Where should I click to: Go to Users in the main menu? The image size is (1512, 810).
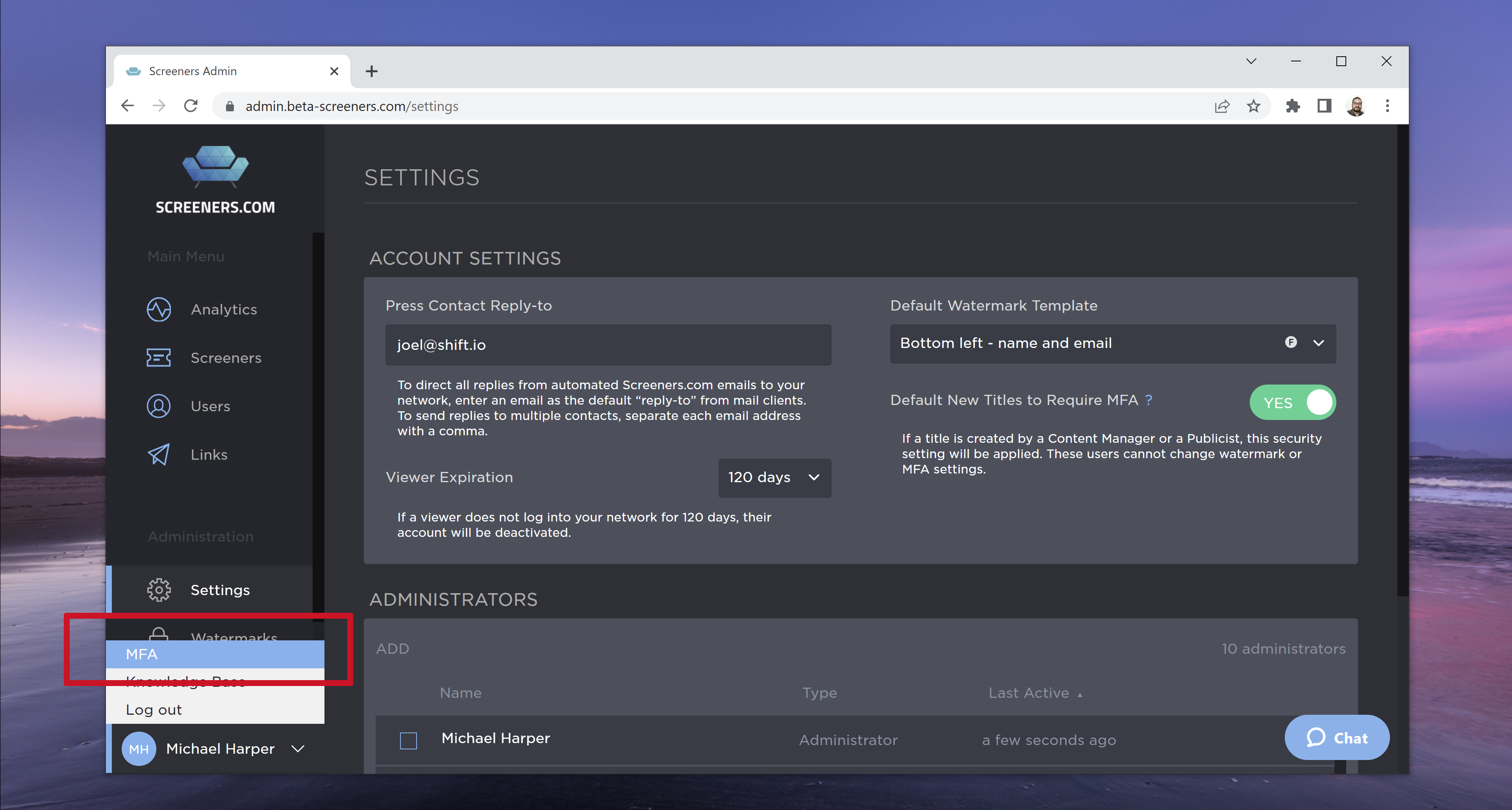(x=210, y=407)
